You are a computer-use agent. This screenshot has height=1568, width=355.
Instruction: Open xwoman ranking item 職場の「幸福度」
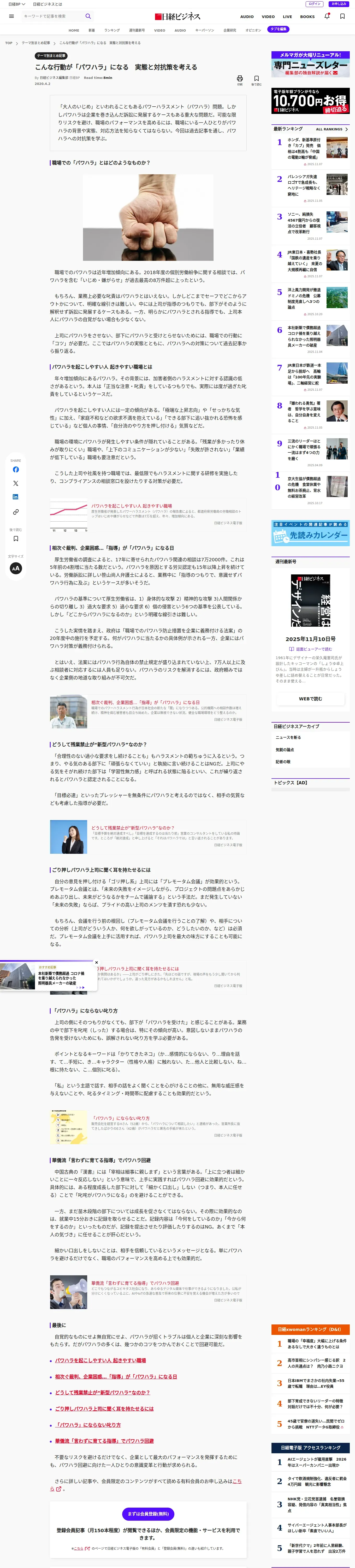coord(311,1344)
